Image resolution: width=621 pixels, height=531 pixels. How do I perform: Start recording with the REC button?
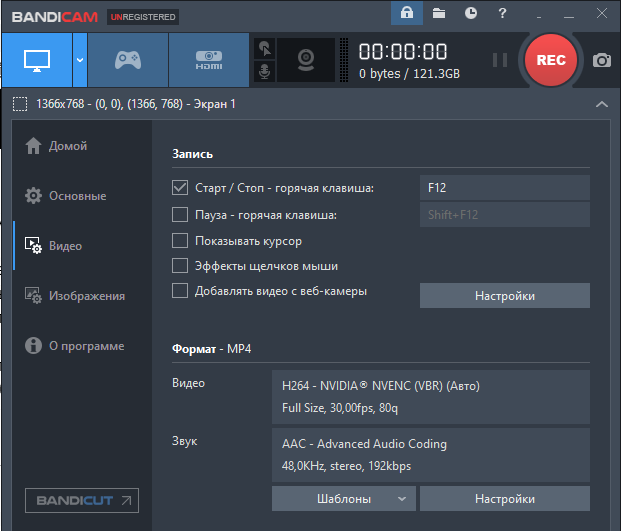pos(551,60)
